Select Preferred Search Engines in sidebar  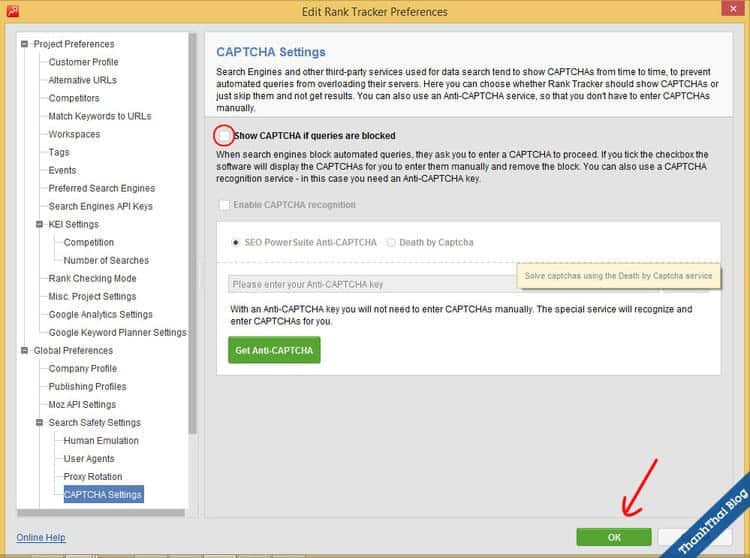[x=101, y=188]
